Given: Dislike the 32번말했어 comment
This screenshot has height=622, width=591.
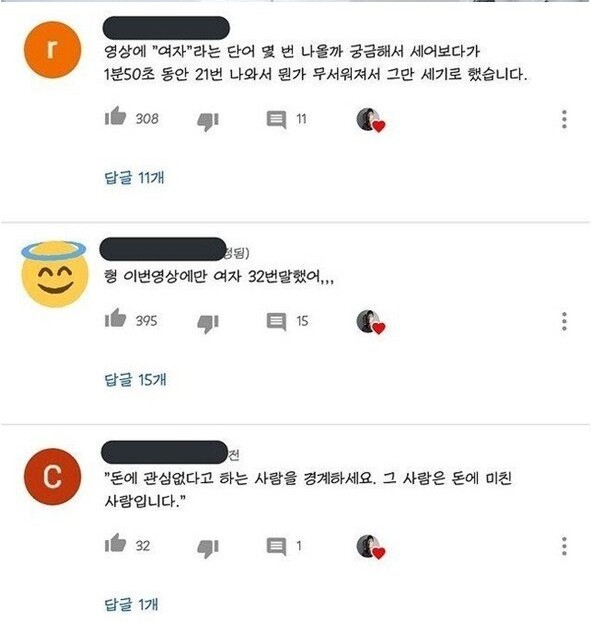Looking at the screenshot, I should (x=208, y=323).
